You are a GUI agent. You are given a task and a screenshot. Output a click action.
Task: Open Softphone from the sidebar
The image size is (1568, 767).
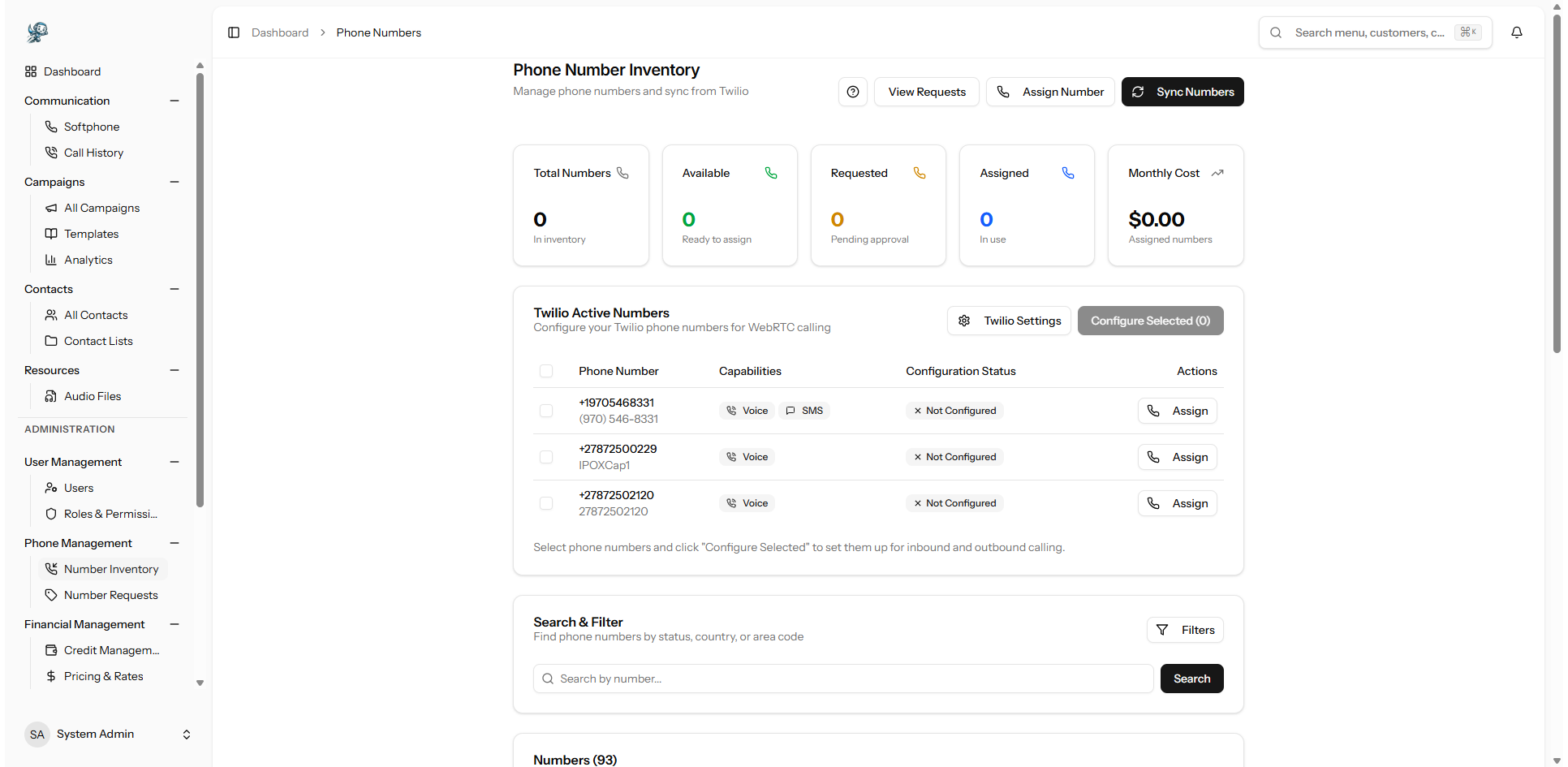91,127
